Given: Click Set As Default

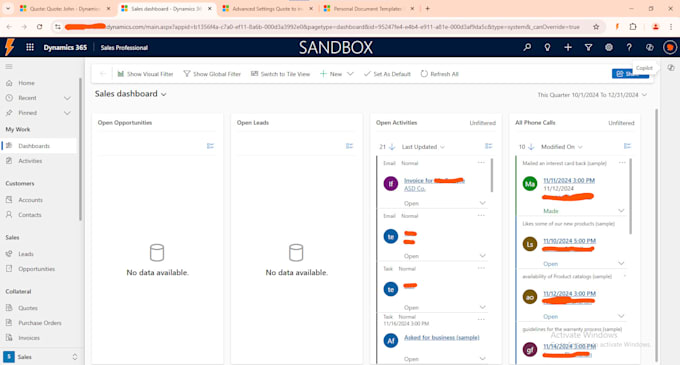Looking at the screenshot, I should [387, 74].
